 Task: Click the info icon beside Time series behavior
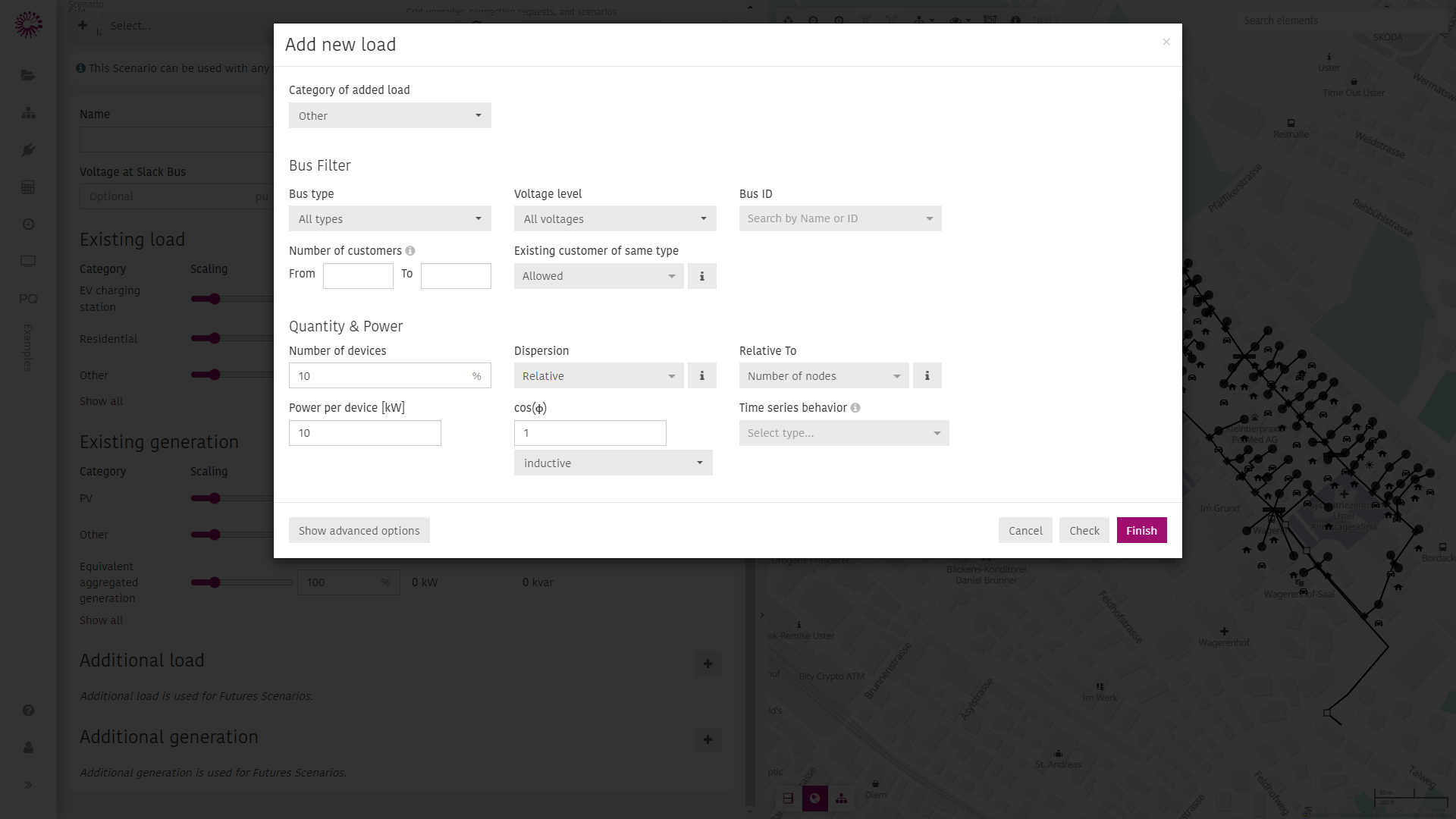pyautogui.click(x=855, y=408)
